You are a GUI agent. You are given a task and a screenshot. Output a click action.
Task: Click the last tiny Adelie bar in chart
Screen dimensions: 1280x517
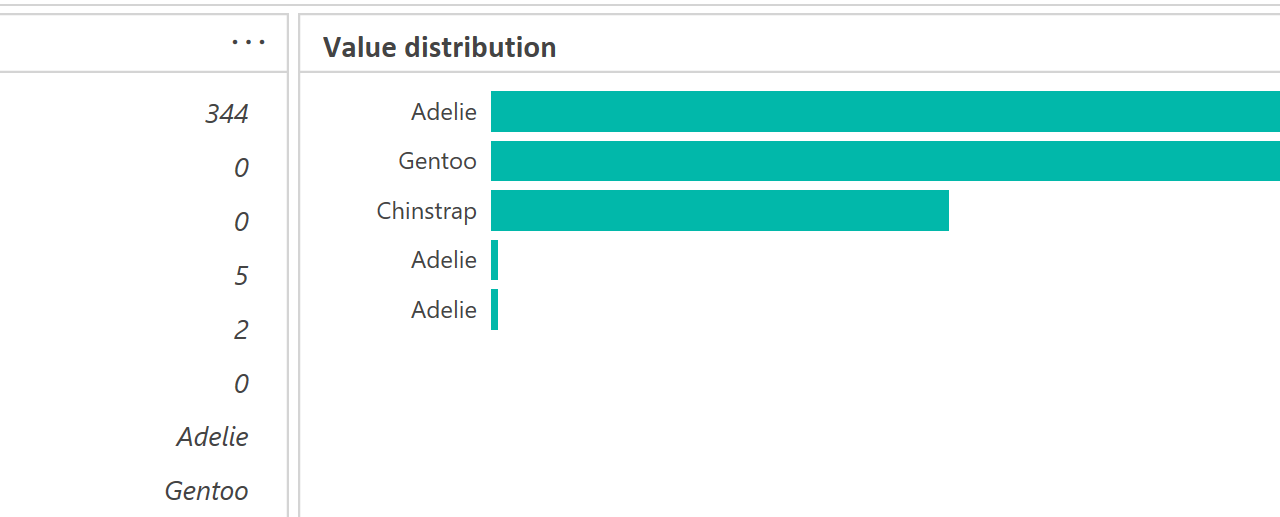[494, 310]
